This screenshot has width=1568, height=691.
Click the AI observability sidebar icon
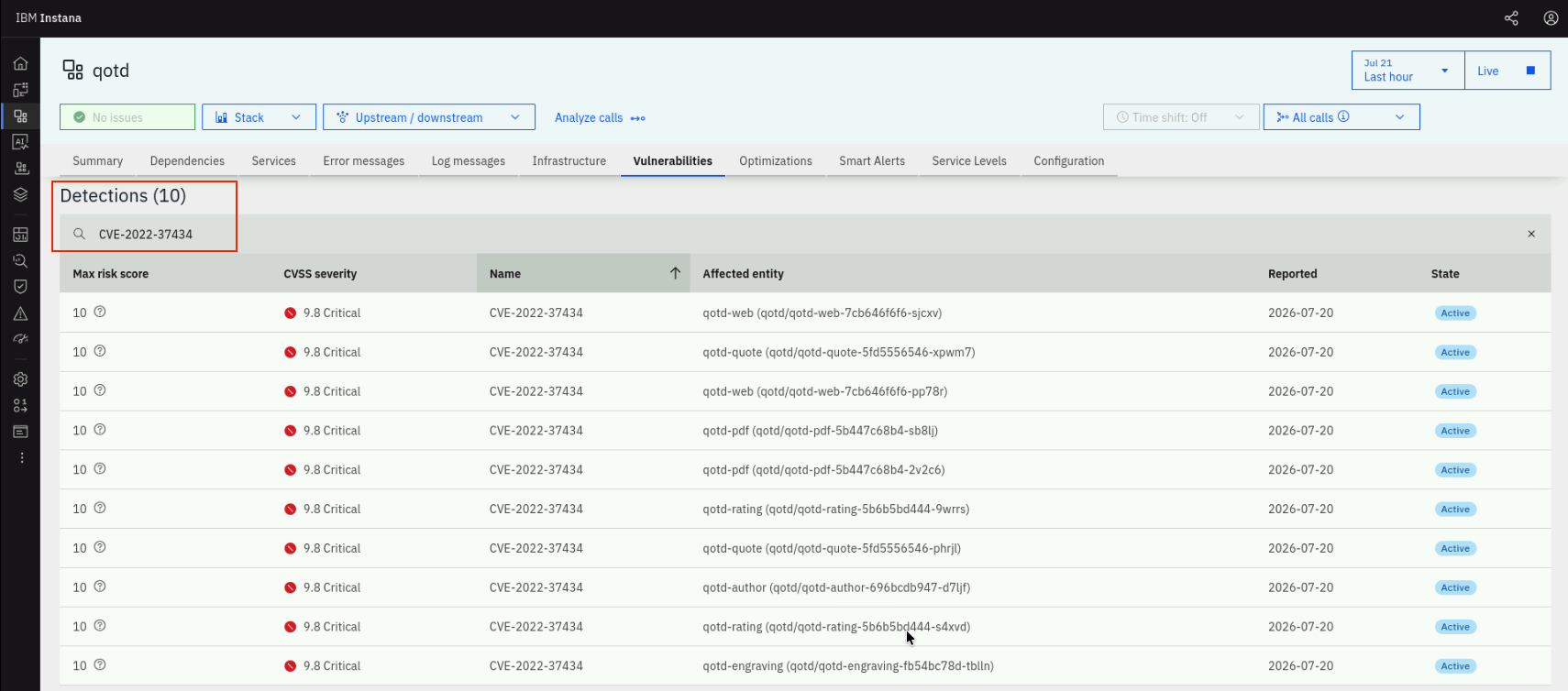coord(20,142)
